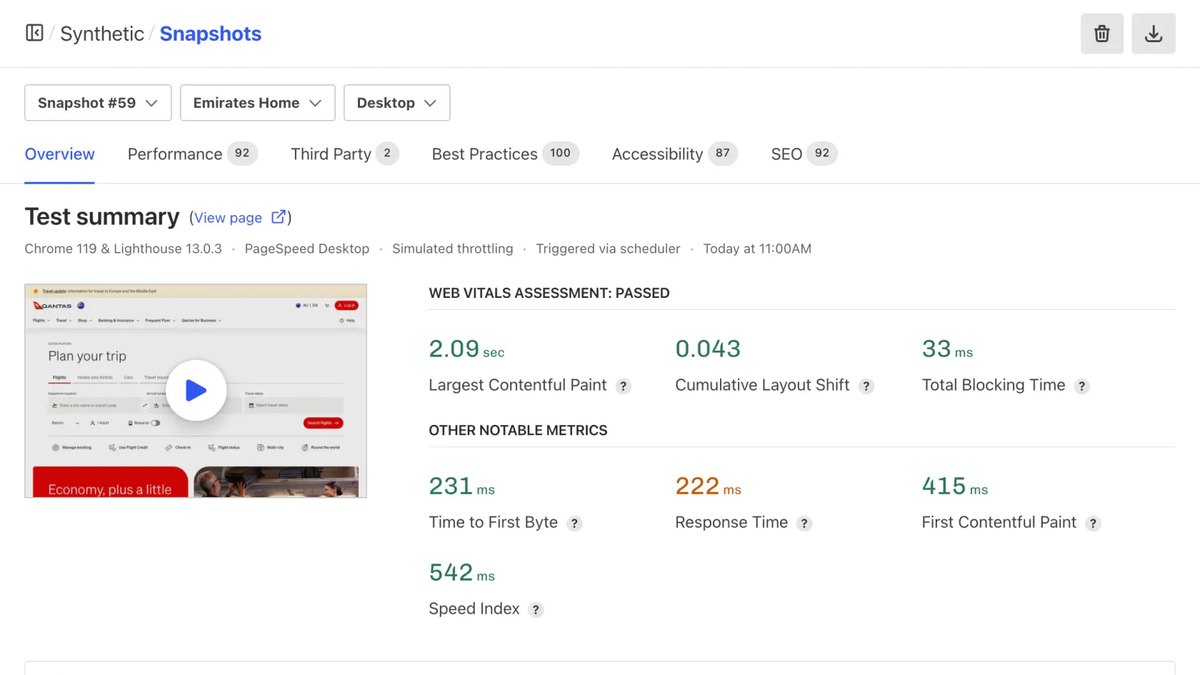Show help for First Contentful Paint
Image resolution: width=1200 pixels, height=675 pixels.
[x=1093, y=523]
